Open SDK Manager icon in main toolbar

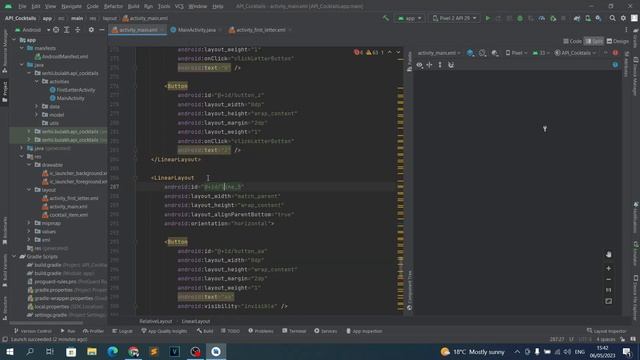tap(598, 18)
